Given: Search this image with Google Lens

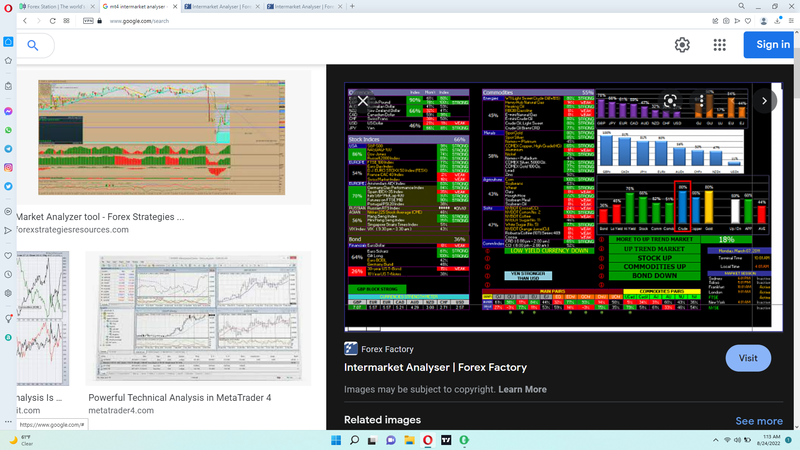Looking at the screenshot, I should coord(671,100).
